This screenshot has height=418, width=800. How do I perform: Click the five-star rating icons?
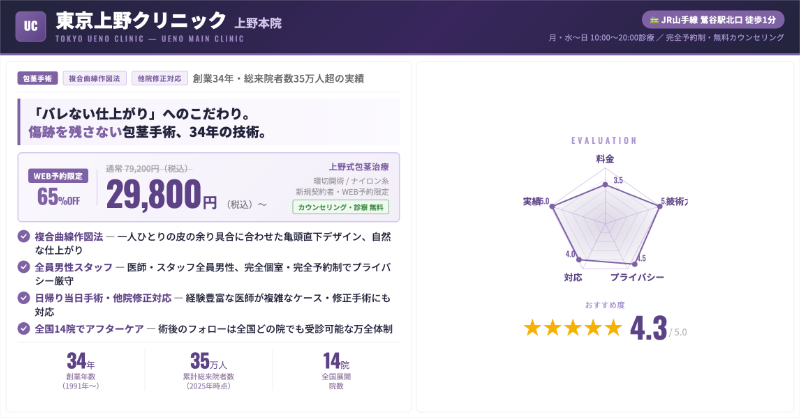coord(573,328)
